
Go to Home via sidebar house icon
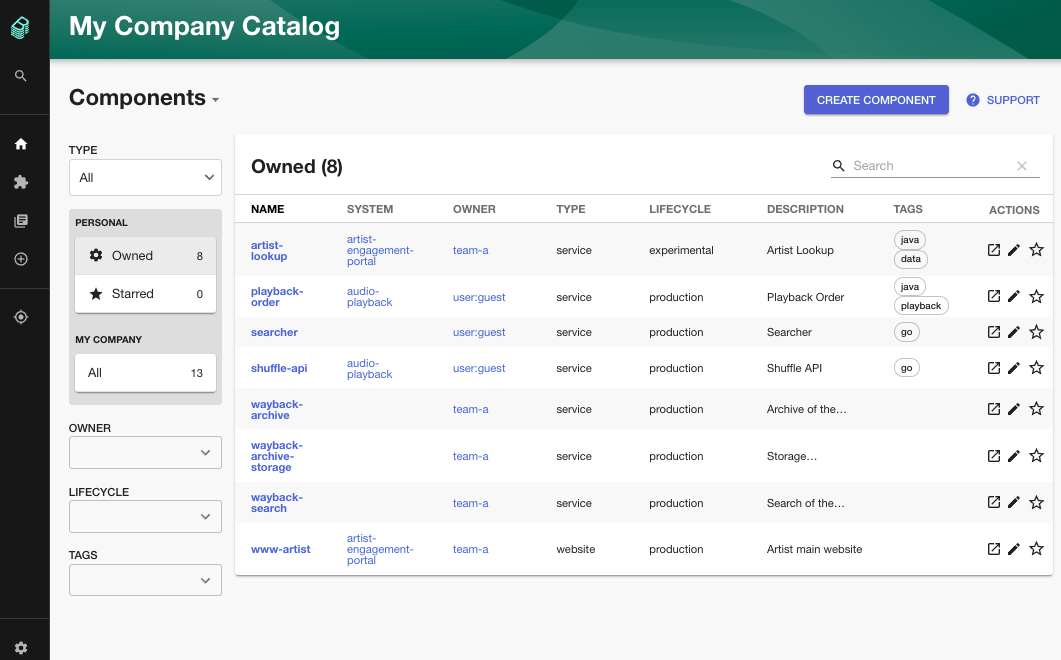[21, 144]
